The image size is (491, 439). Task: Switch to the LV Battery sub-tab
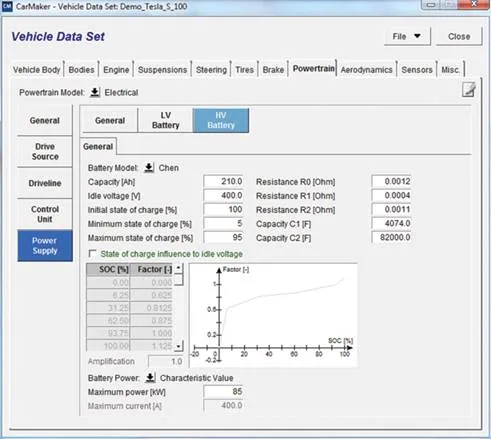166,120
